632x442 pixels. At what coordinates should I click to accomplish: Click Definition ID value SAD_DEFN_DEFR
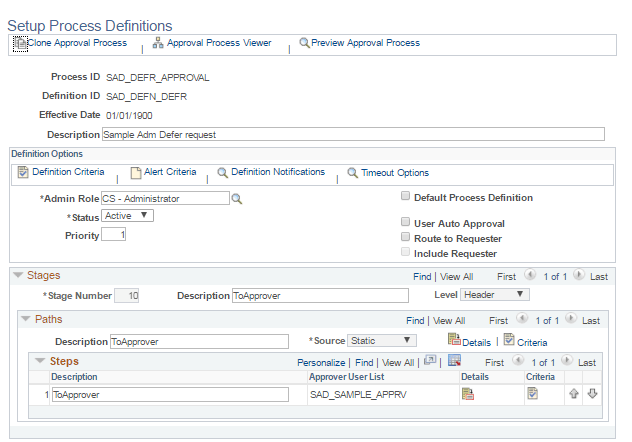[x=147, y=97]
